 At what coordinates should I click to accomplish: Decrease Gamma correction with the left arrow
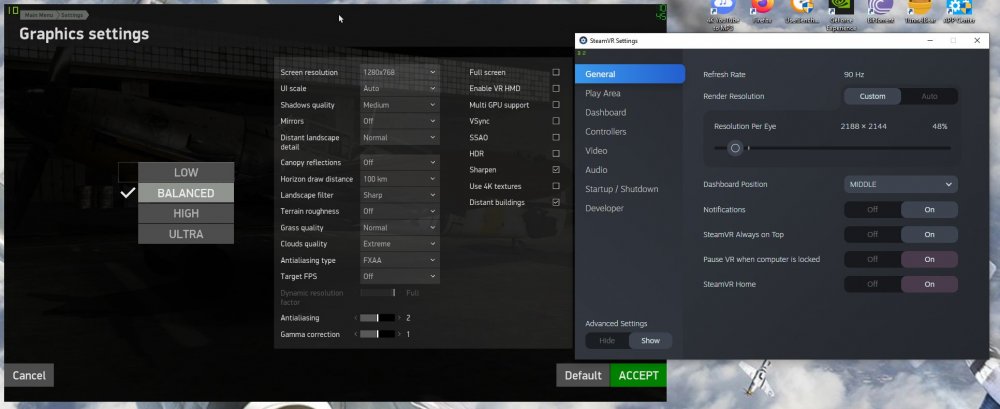click(x=355, y=334)
